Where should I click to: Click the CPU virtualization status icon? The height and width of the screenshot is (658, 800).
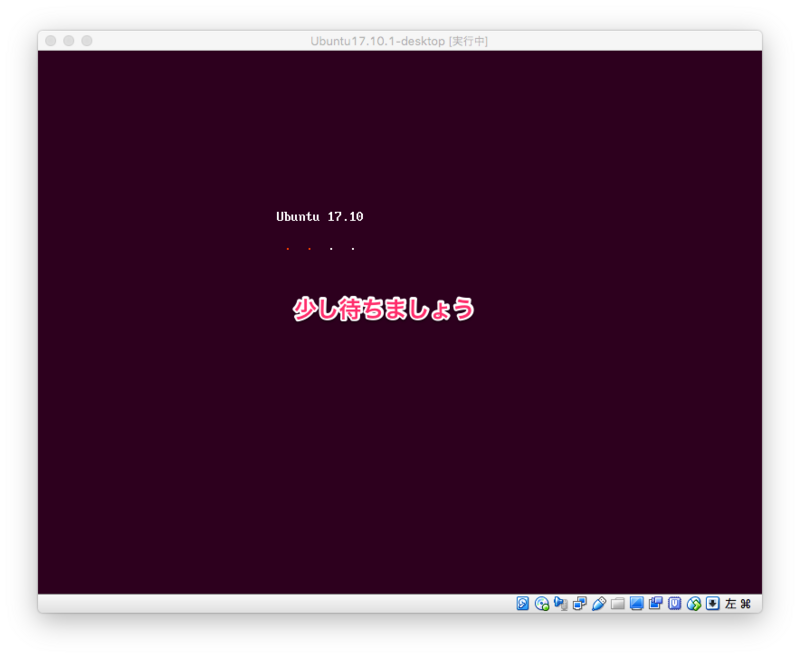pos(674,603)
